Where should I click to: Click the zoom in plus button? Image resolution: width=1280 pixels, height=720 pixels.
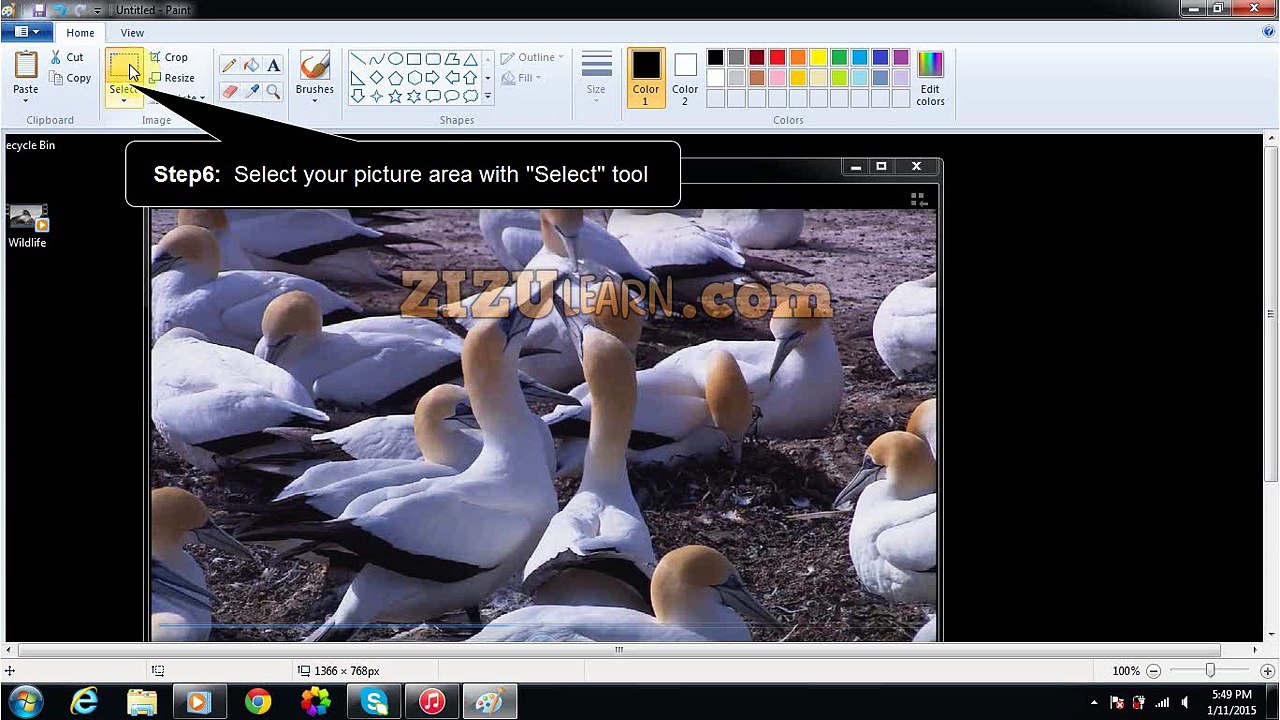click(1267, 671)
